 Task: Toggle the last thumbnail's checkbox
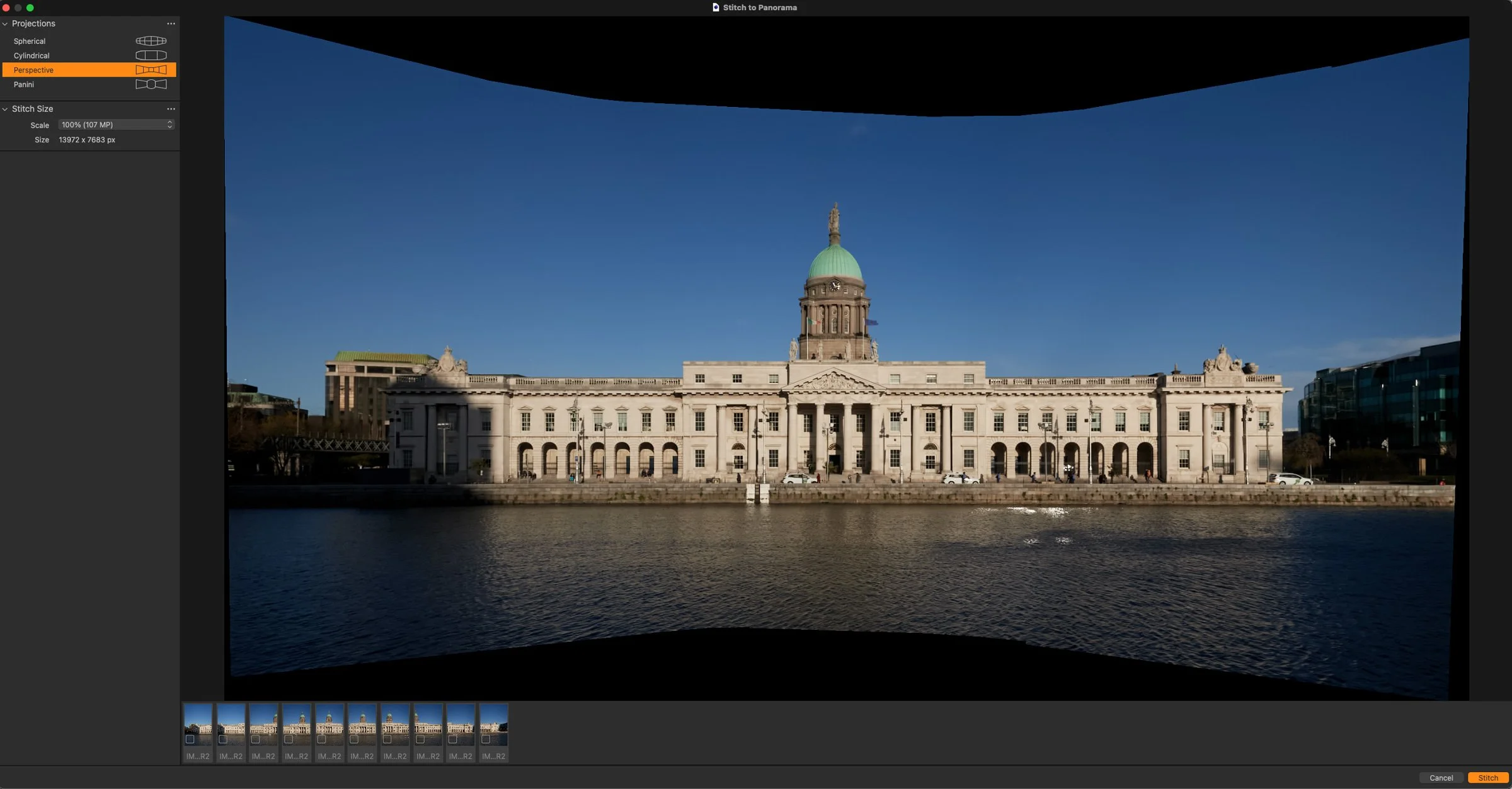click(486, 739)
